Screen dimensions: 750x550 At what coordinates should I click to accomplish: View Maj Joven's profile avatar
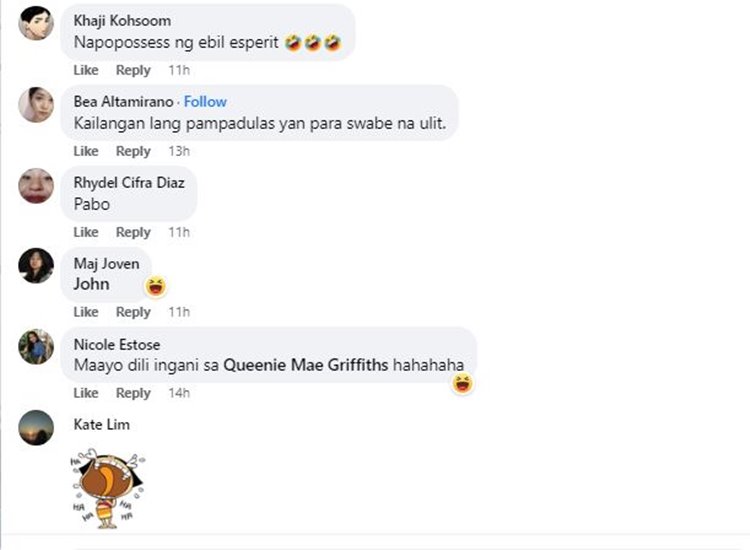[36, 266]
